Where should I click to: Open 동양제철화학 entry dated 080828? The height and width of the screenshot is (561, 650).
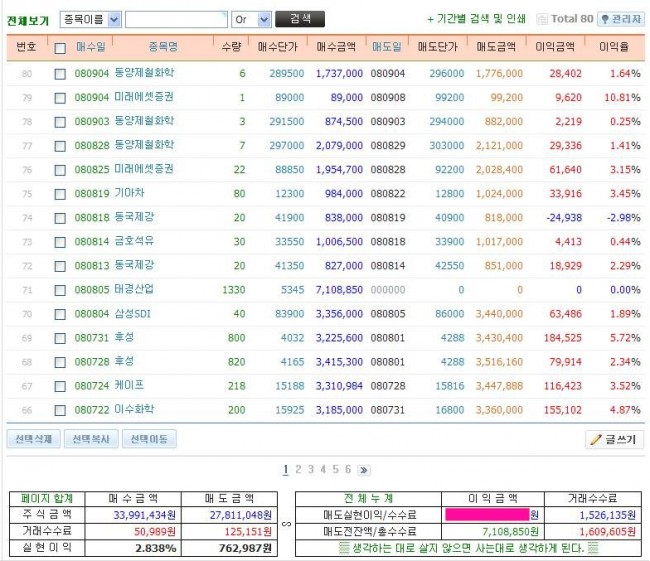point(144,145)
